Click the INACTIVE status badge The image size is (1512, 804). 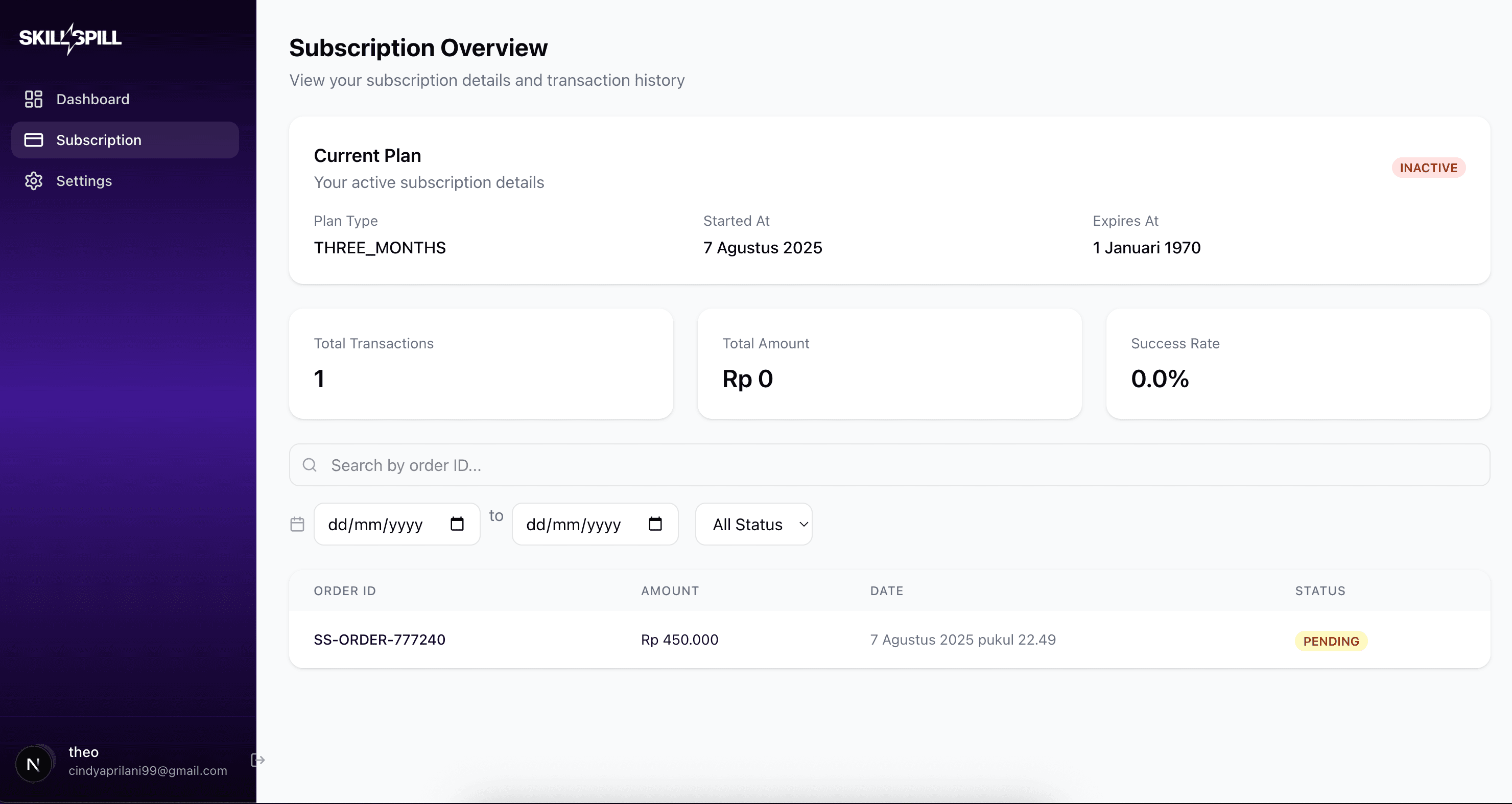[1429, 168]
